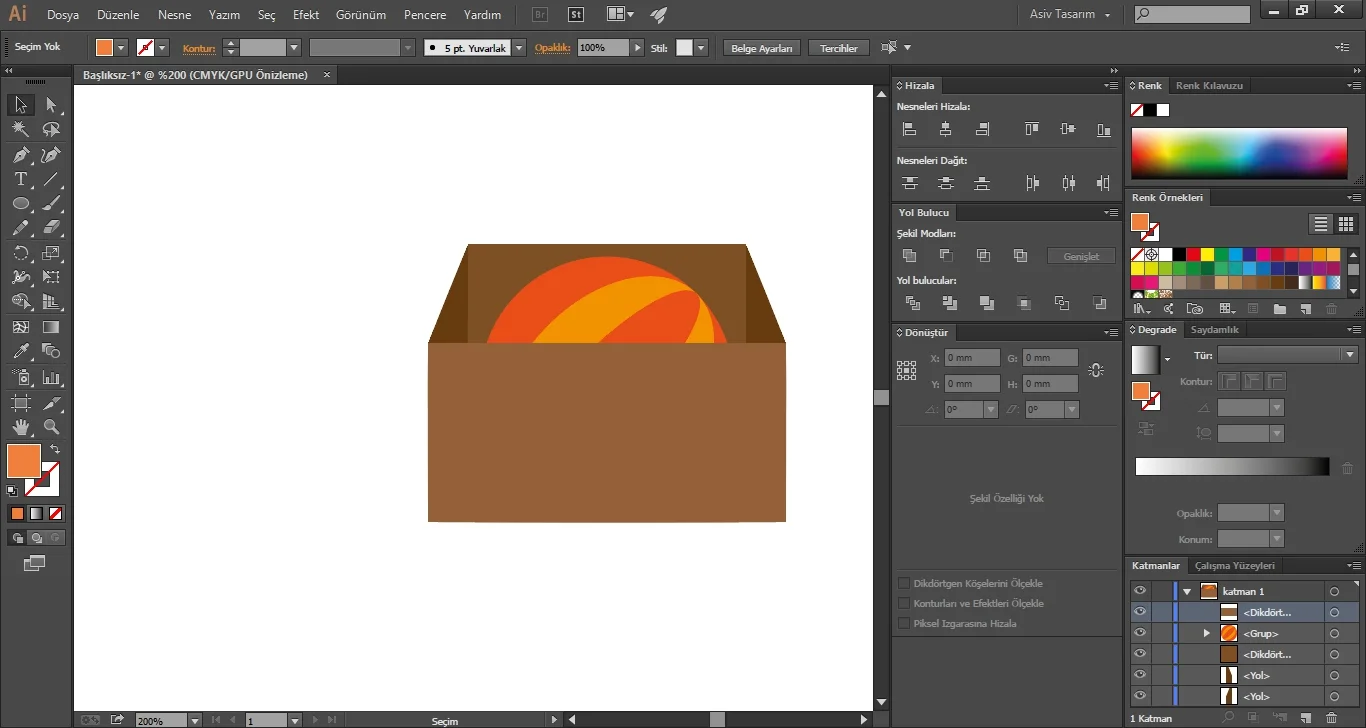Pick the Magic Wand tool
Image resolution: width=1366 pixels, height=728 pixels.
(20, 129)
